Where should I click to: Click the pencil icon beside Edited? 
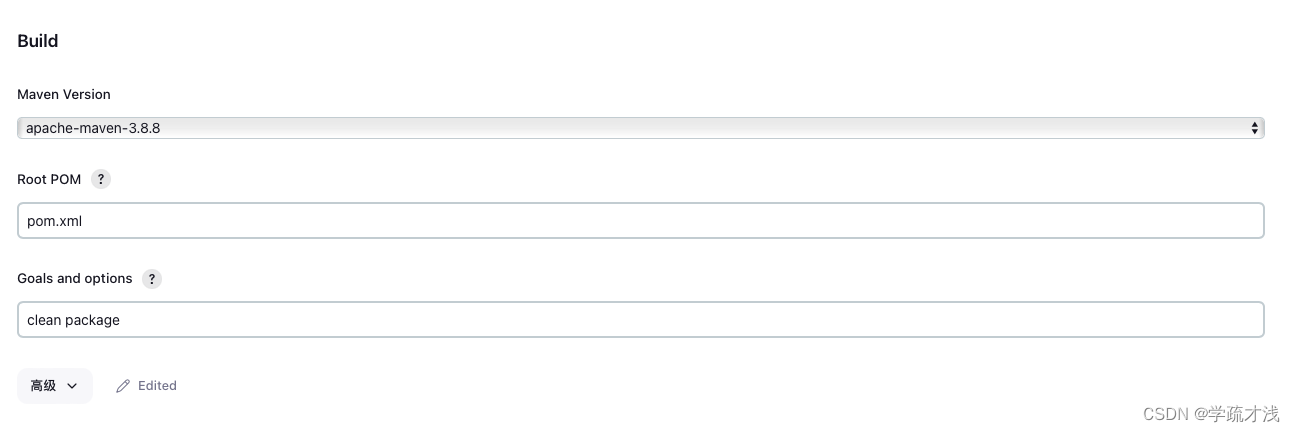[123, 386]
